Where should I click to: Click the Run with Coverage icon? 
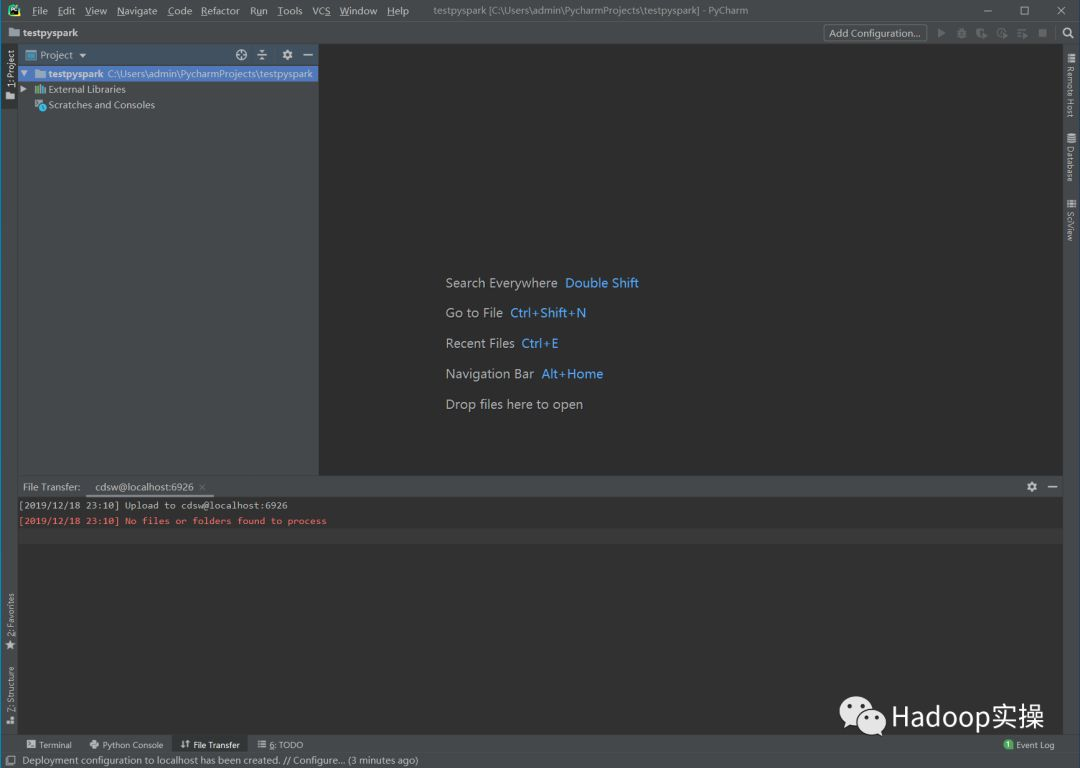982,33
